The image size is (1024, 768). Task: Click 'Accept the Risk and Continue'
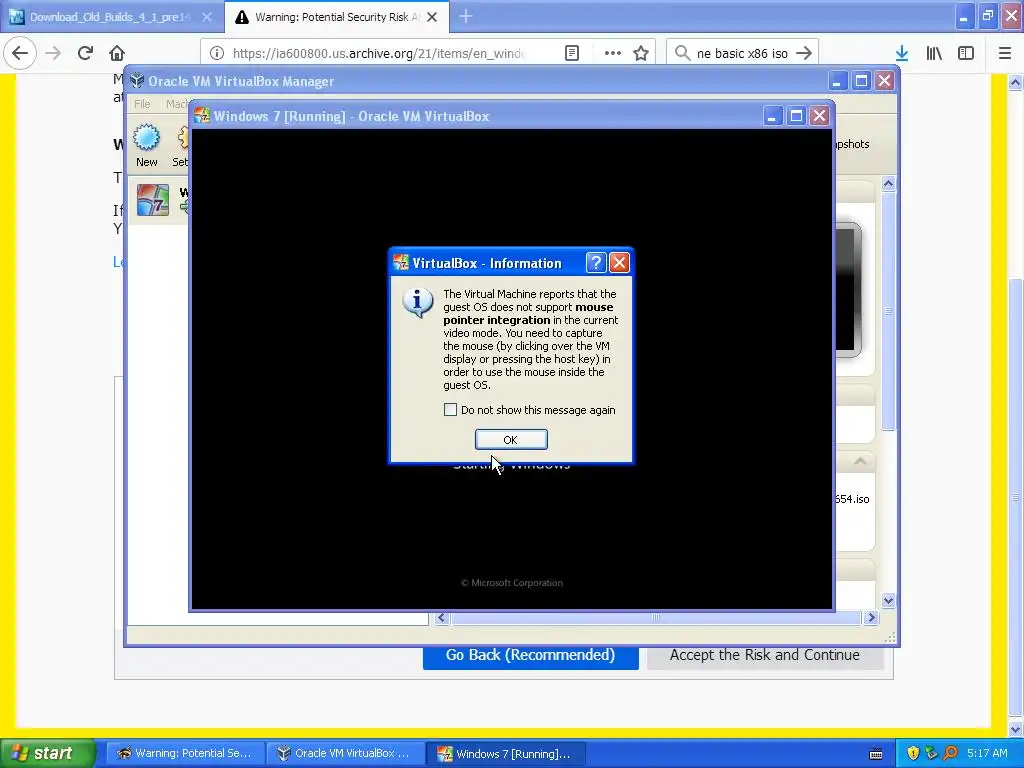pos(765,655)
